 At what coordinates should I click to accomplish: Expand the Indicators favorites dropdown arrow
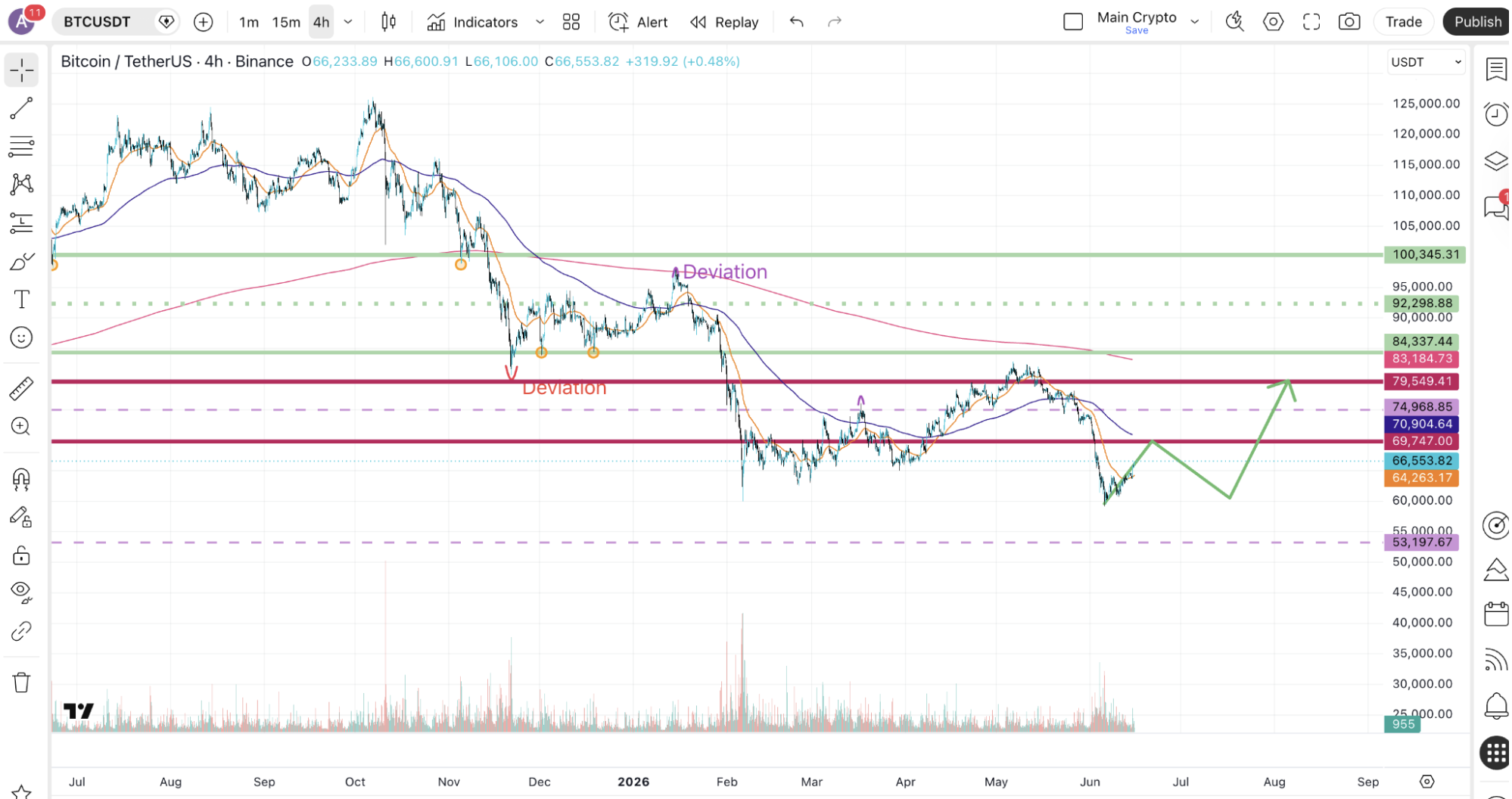tap(540, 22)
